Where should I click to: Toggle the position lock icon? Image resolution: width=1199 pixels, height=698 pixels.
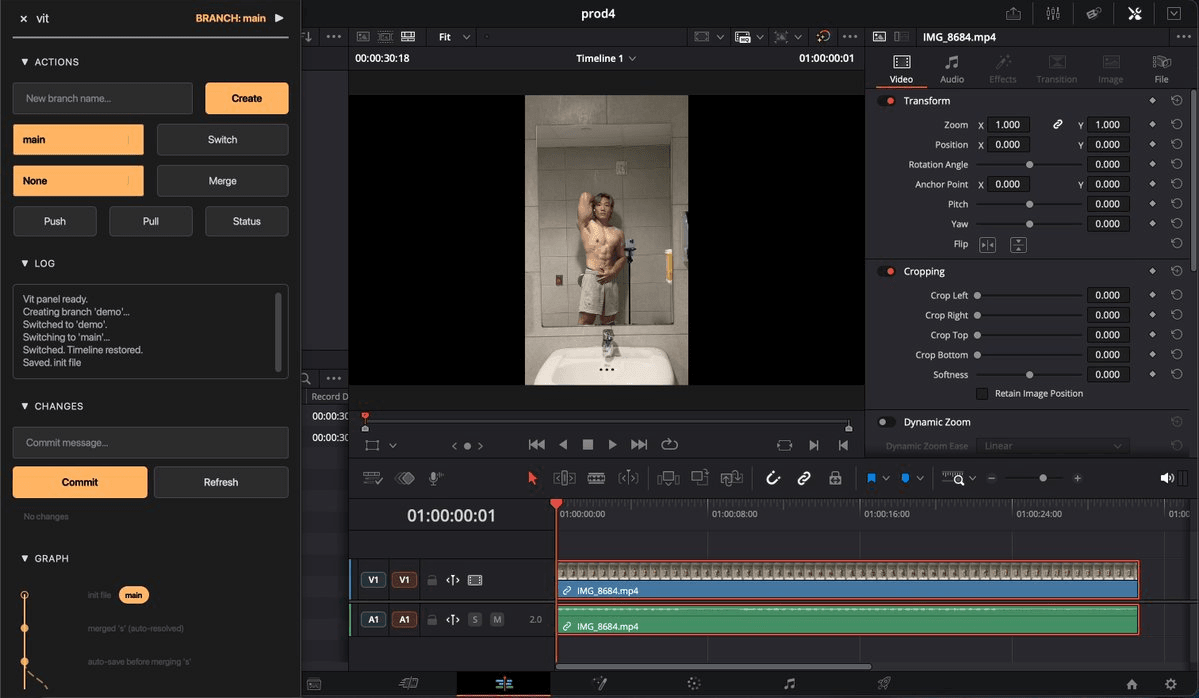(x=835, y=478)
